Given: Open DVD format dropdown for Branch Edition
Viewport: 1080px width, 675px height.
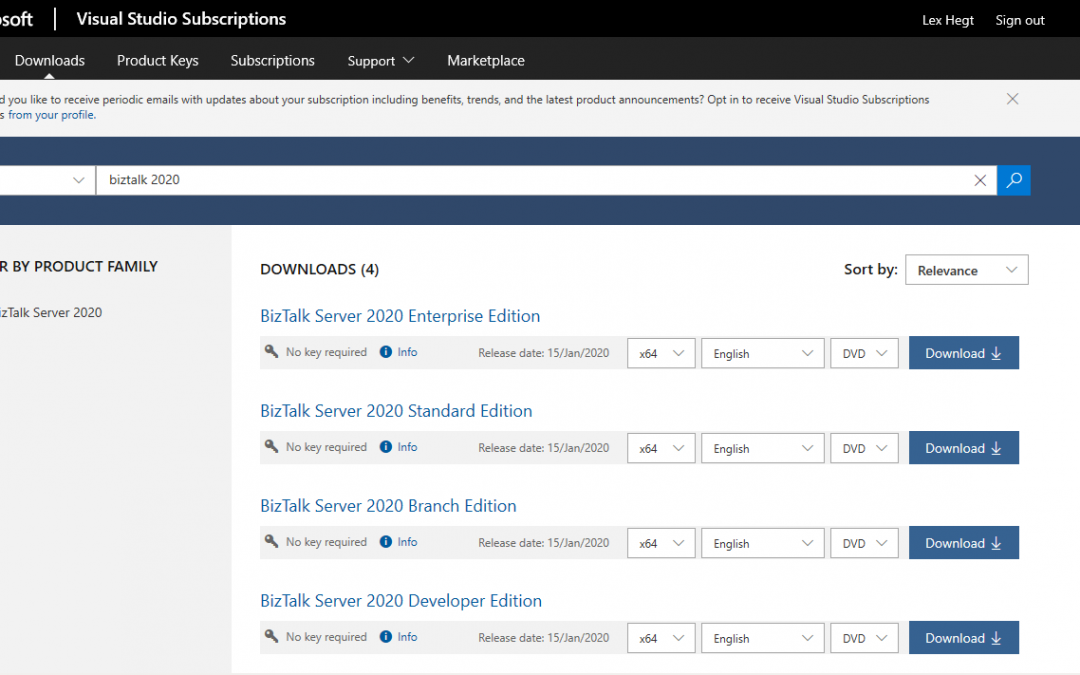Looking at the screenshot, I should coord(864,543).
